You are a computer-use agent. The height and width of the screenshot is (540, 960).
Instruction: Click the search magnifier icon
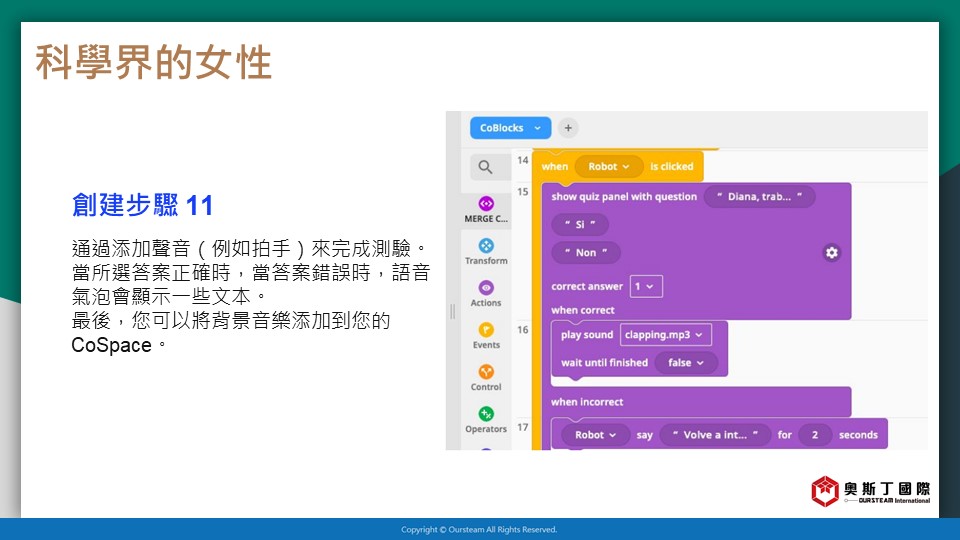tap(486, 167)
